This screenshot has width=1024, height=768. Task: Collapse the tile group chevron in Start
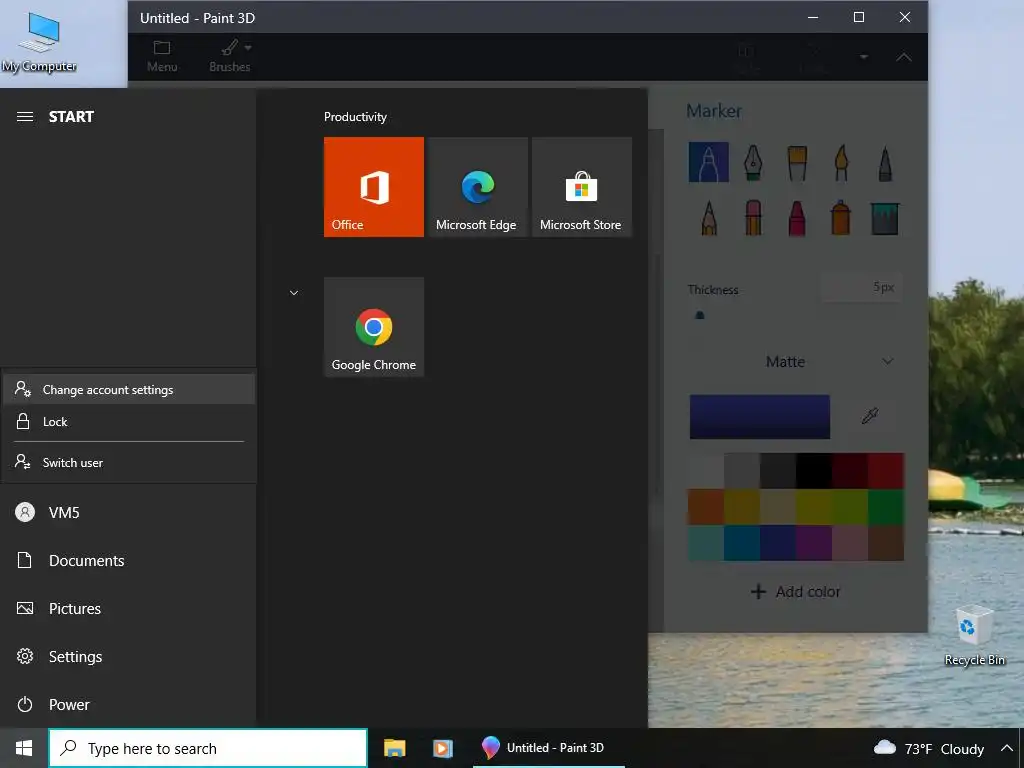[294, 293]
